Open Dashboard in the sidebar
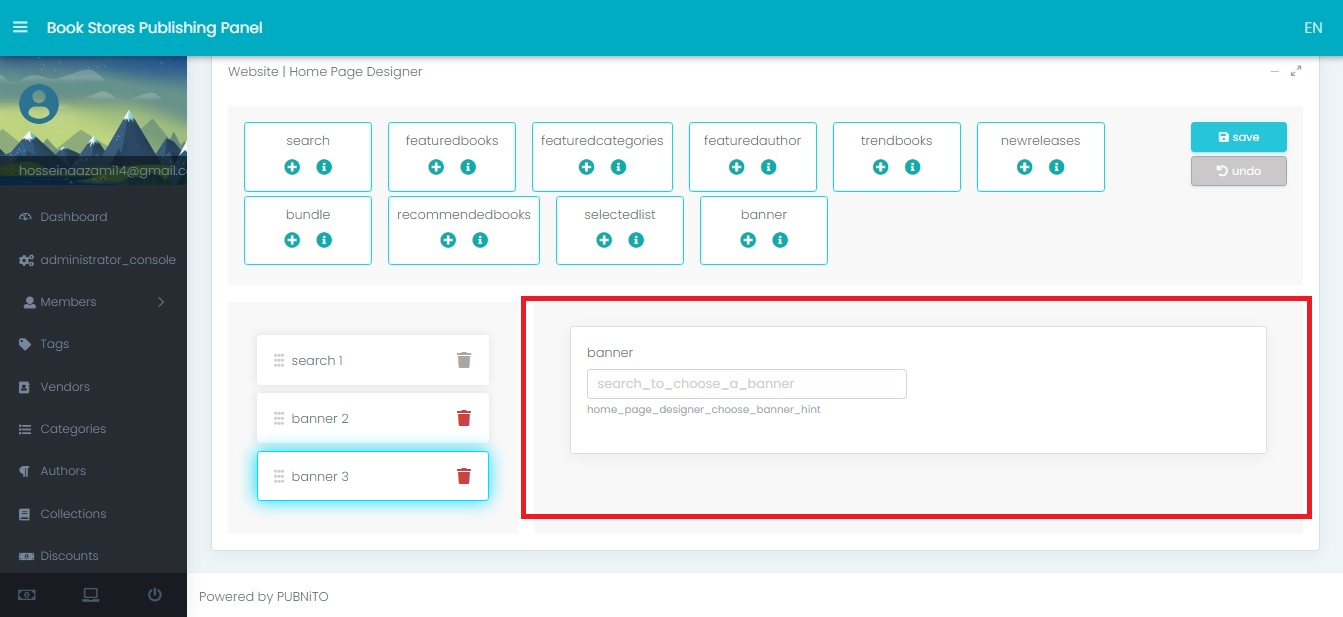This screenshot has height=617, width=1343. pyautogui.click(x=73, y=217)
